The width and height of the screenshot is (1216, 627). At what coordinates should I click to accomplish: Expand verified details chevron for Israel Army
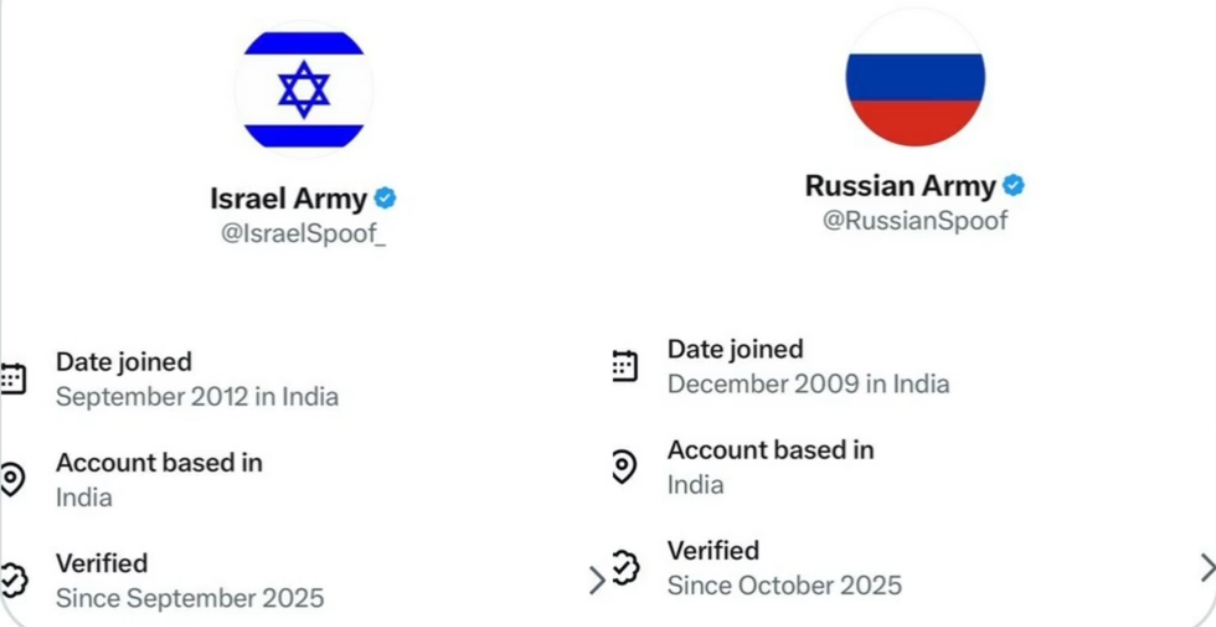[597, 581]
